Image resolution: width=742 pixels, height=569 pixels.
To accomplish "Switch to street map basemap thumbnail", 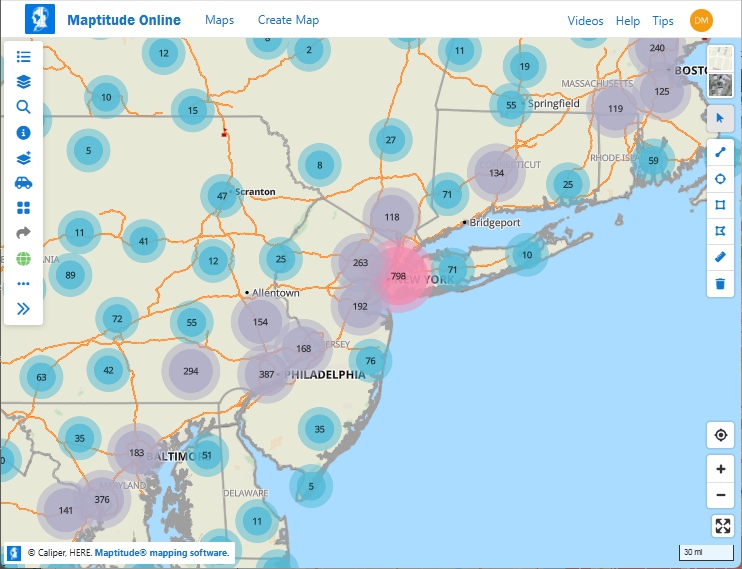I will [x=720, y=59].
